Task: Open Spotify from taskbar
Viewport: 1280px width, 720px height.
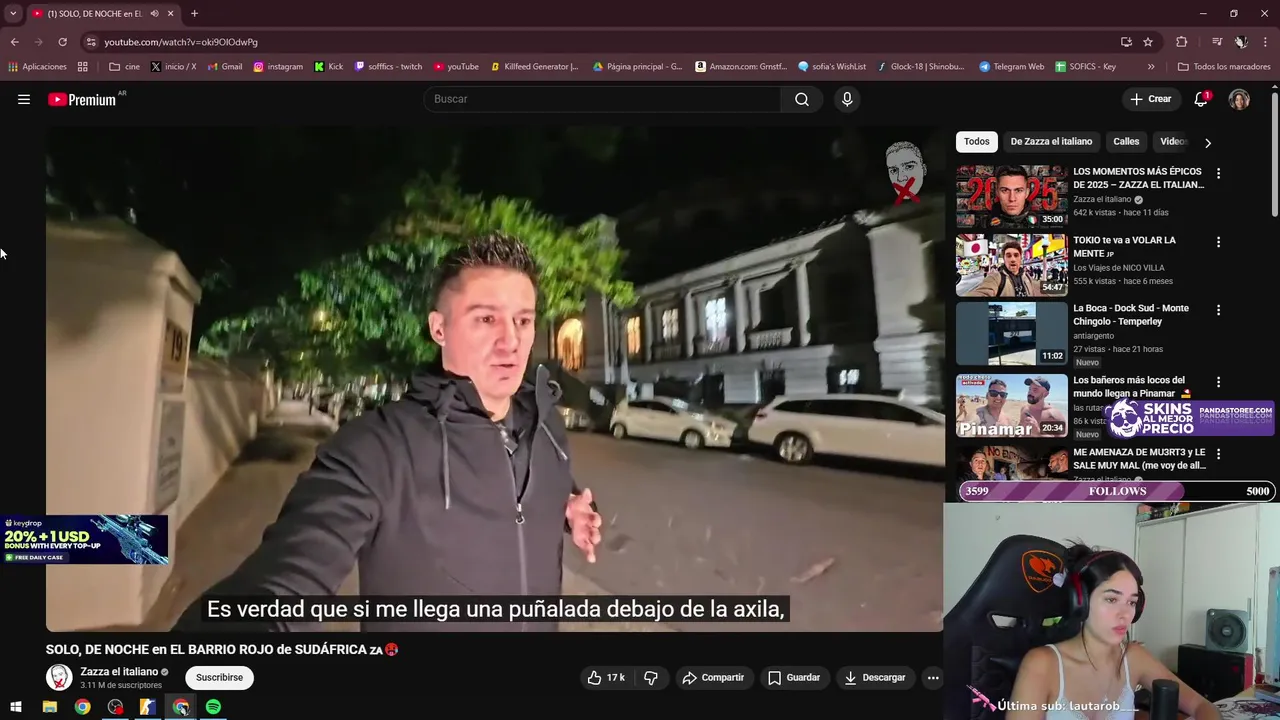Action: (213, 707)
